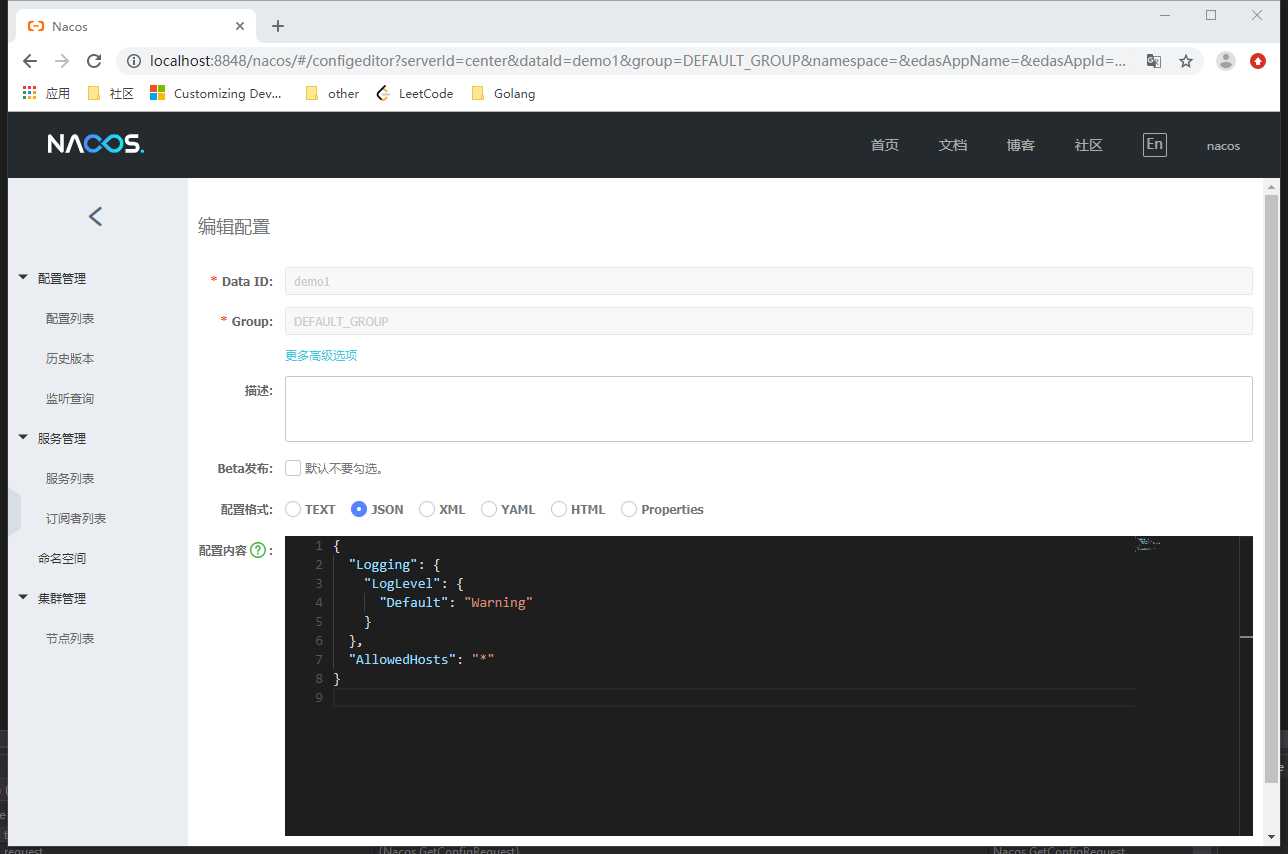Open site information icon in address bar
The width and height of the screenshot is (1288, 854).
pos(134,61)
